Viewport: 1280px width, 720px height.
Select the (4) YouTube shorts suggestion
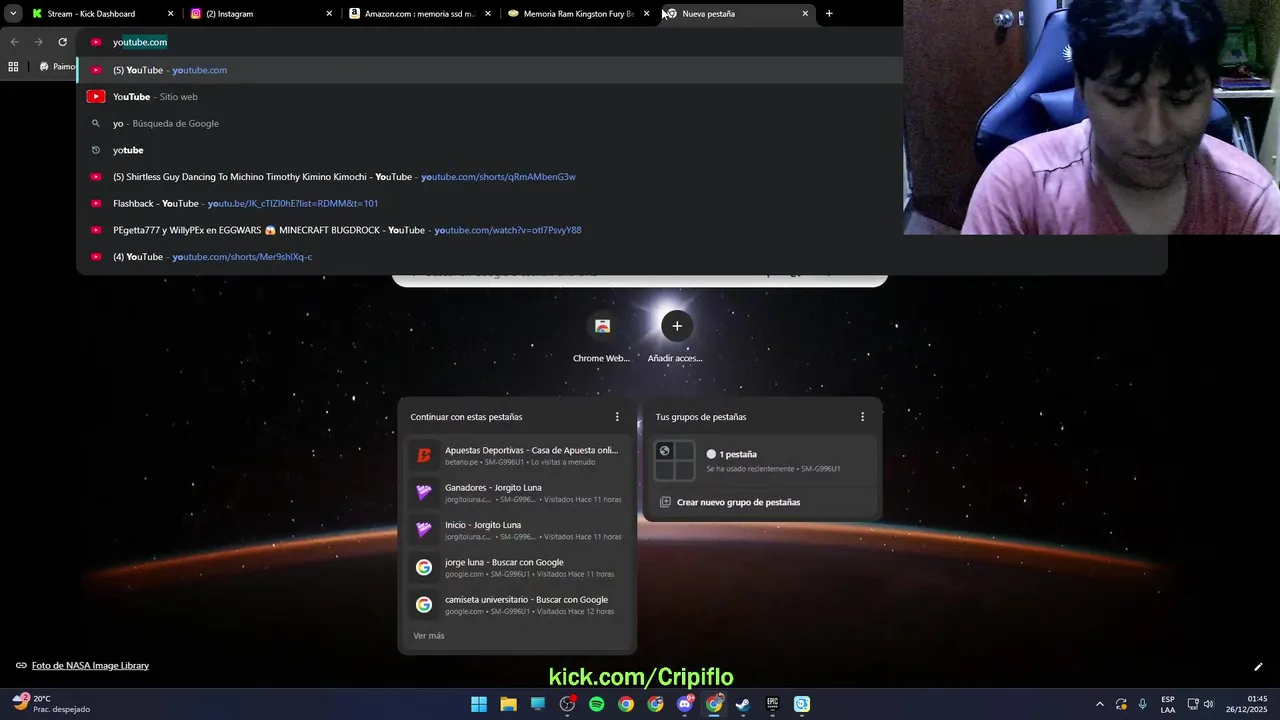pyautogui.click(x=622, y=257)
